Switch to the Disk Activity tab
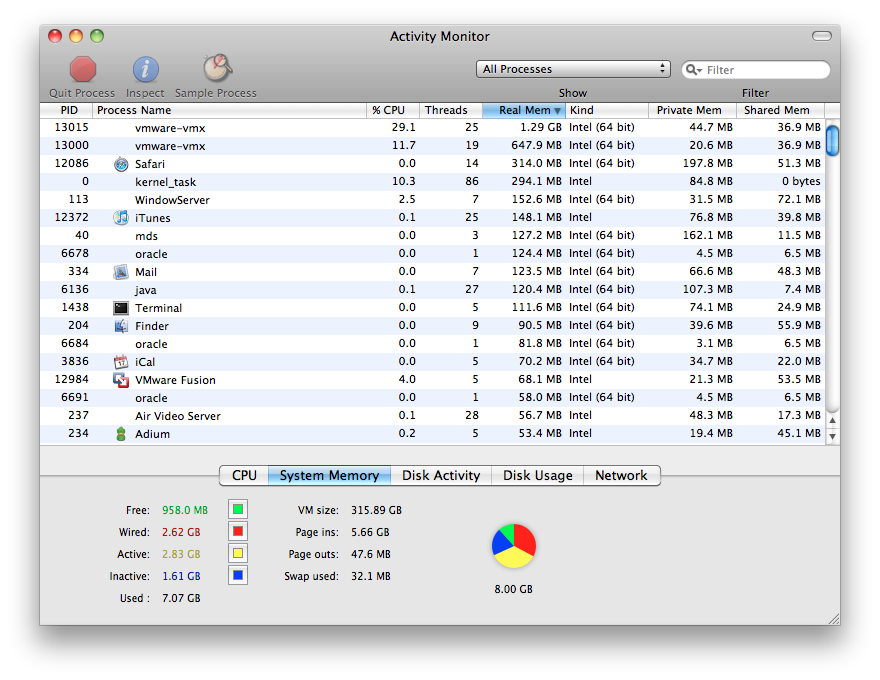This screenshot has height=680, width=880. 441,475
